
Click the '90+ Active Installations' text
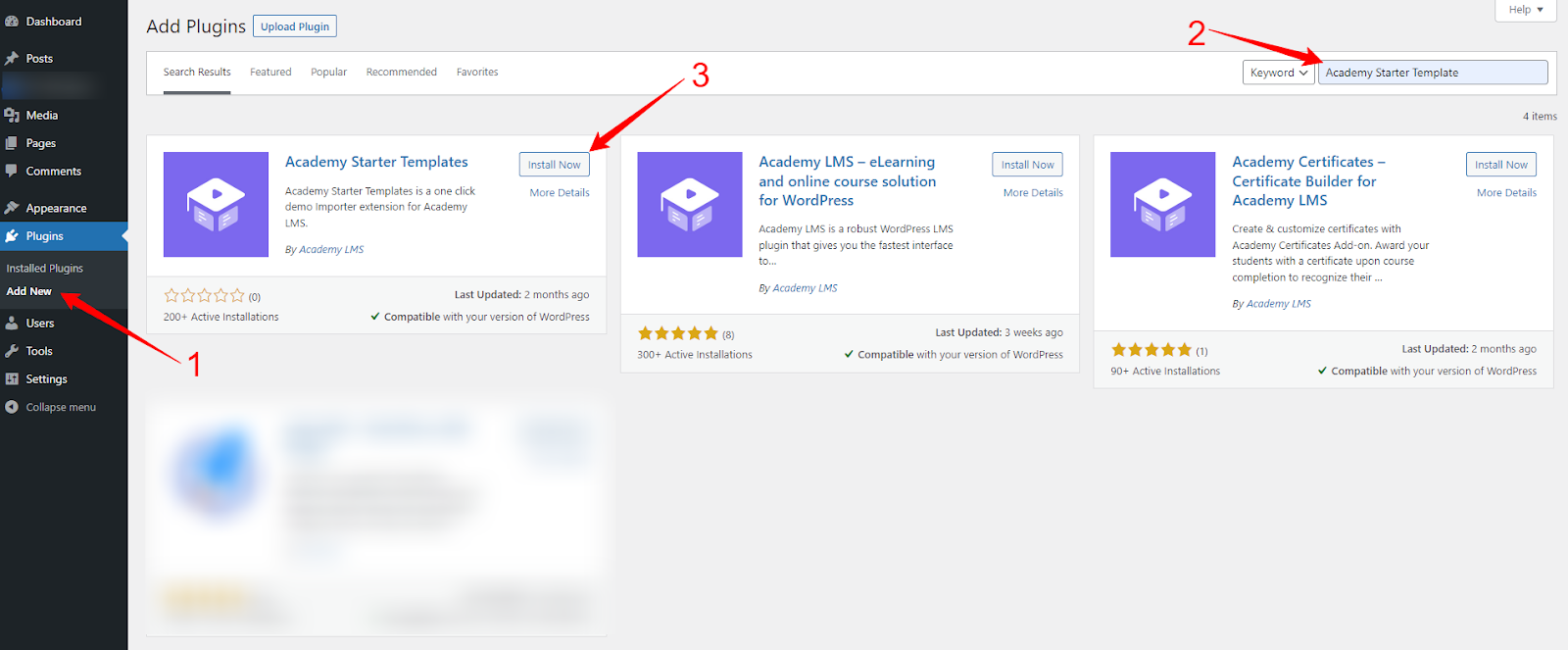[1165, 372]
